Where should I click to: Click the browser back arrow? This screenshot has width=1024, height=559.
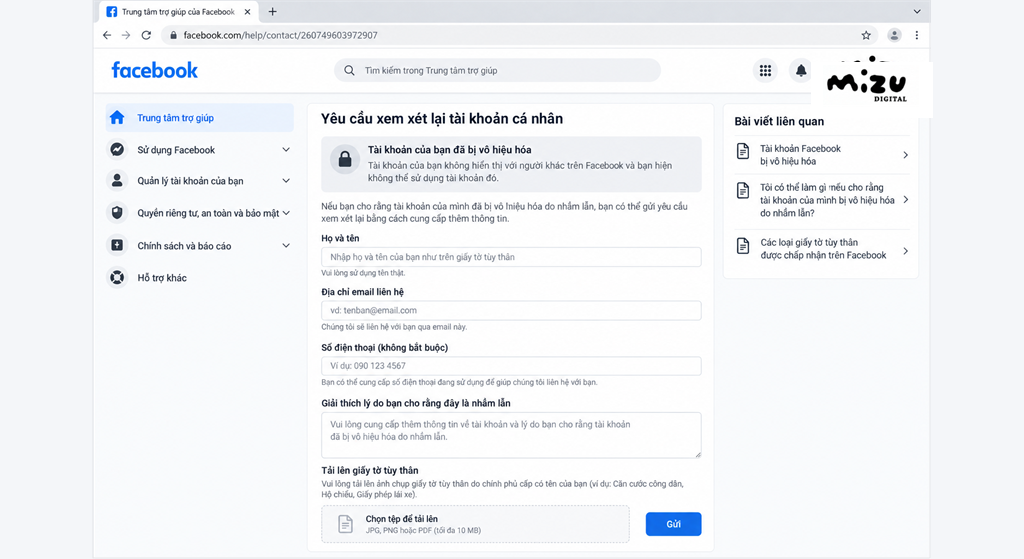coord(107,35)
